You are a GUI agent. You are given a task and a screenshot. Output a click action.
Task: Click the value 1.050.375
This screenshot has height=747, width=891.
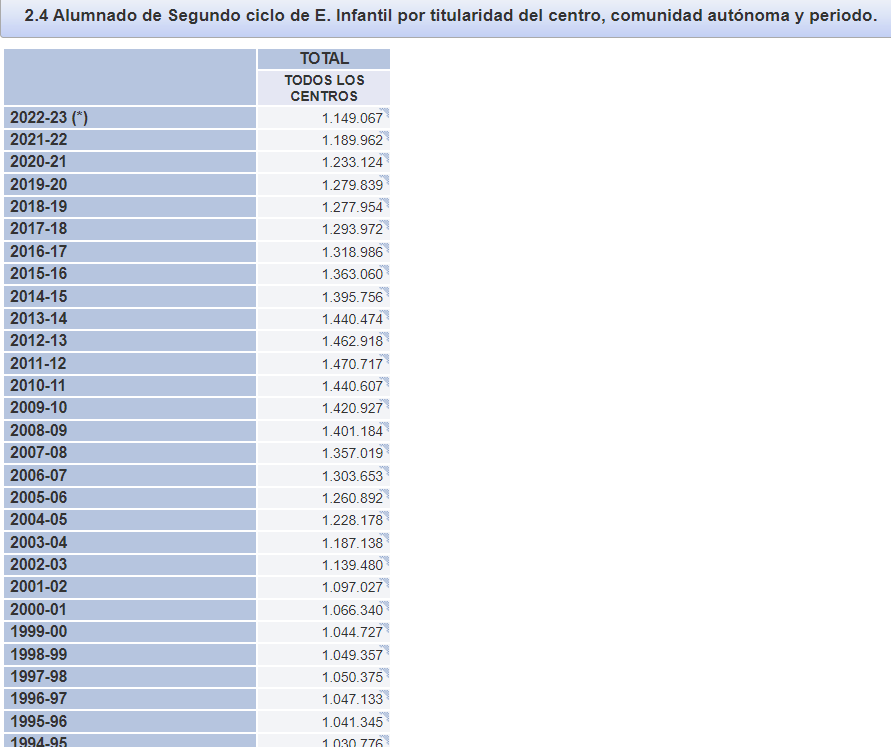click(x=353, y=677)
